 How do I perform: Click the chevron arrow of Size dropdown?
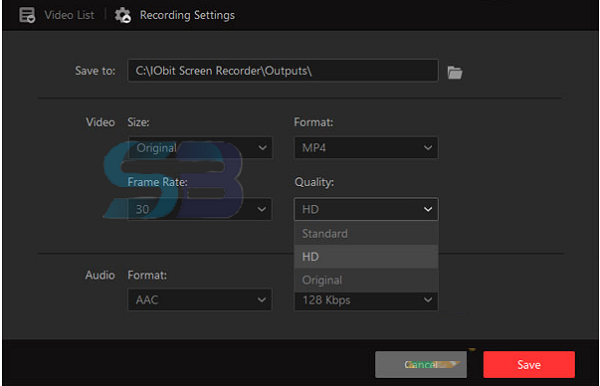[x=262, y=148]
